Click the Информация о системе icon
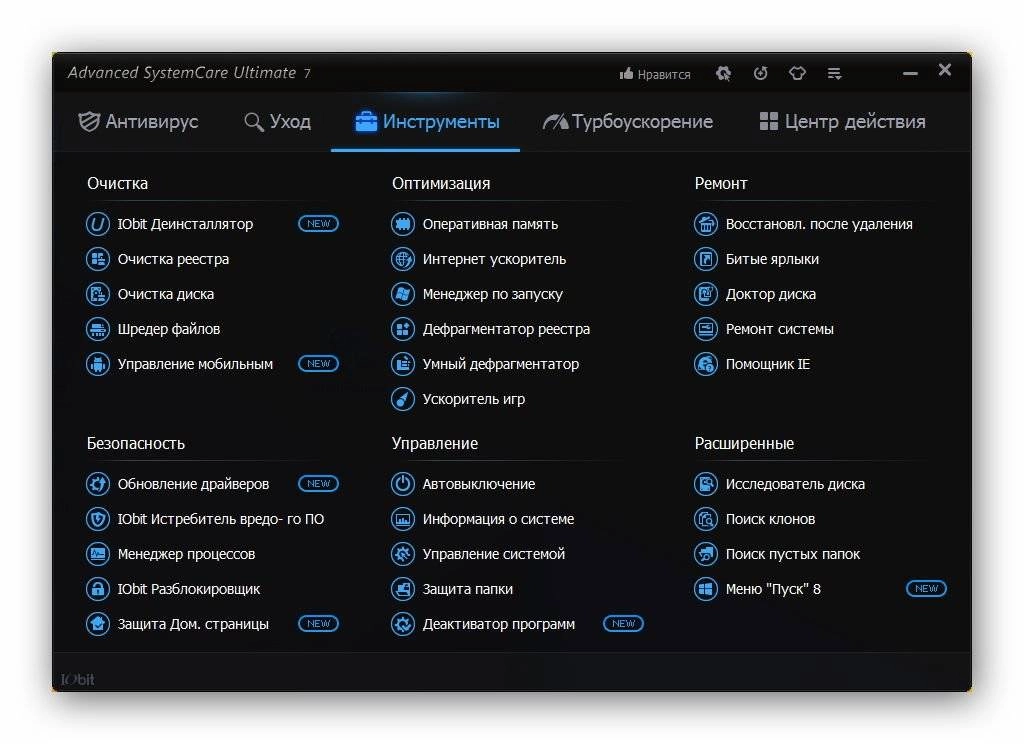This screenshot has width=1024, height=744. coord(403,519)
